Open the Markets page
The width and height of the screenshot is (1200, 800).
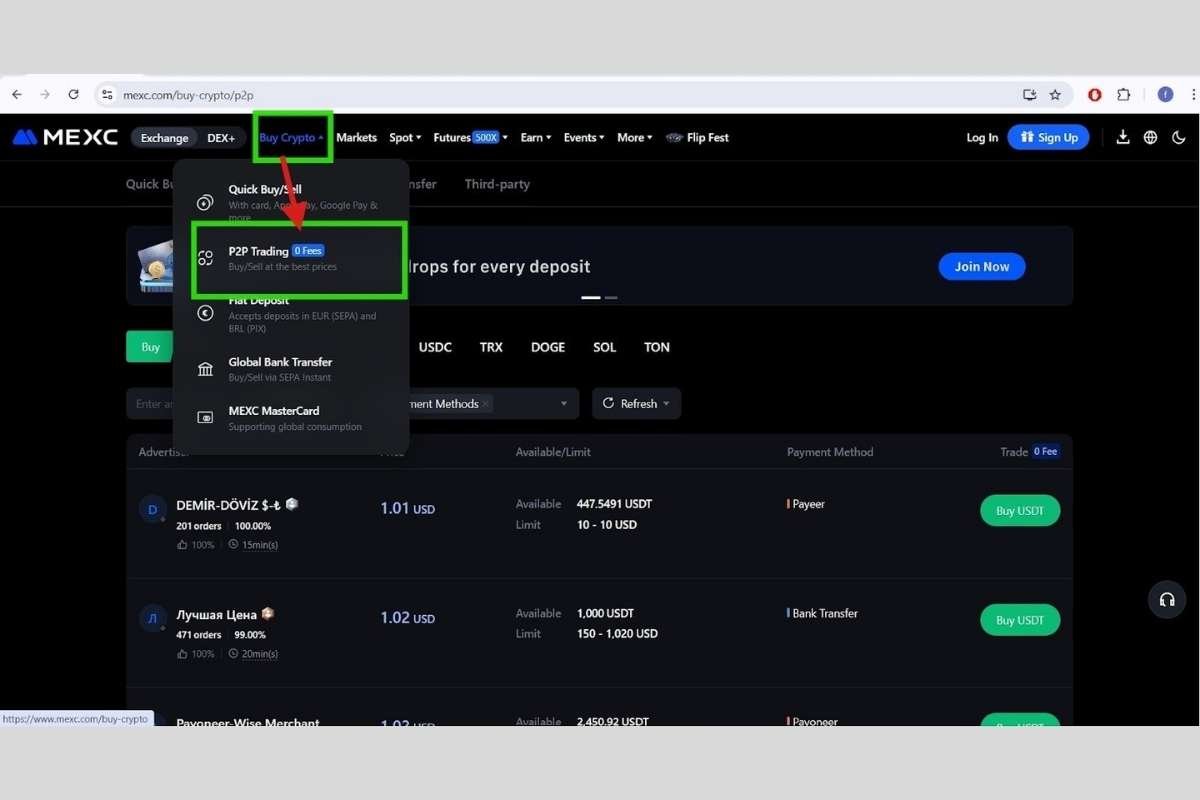pyautogui.click(x=356, y=137)
